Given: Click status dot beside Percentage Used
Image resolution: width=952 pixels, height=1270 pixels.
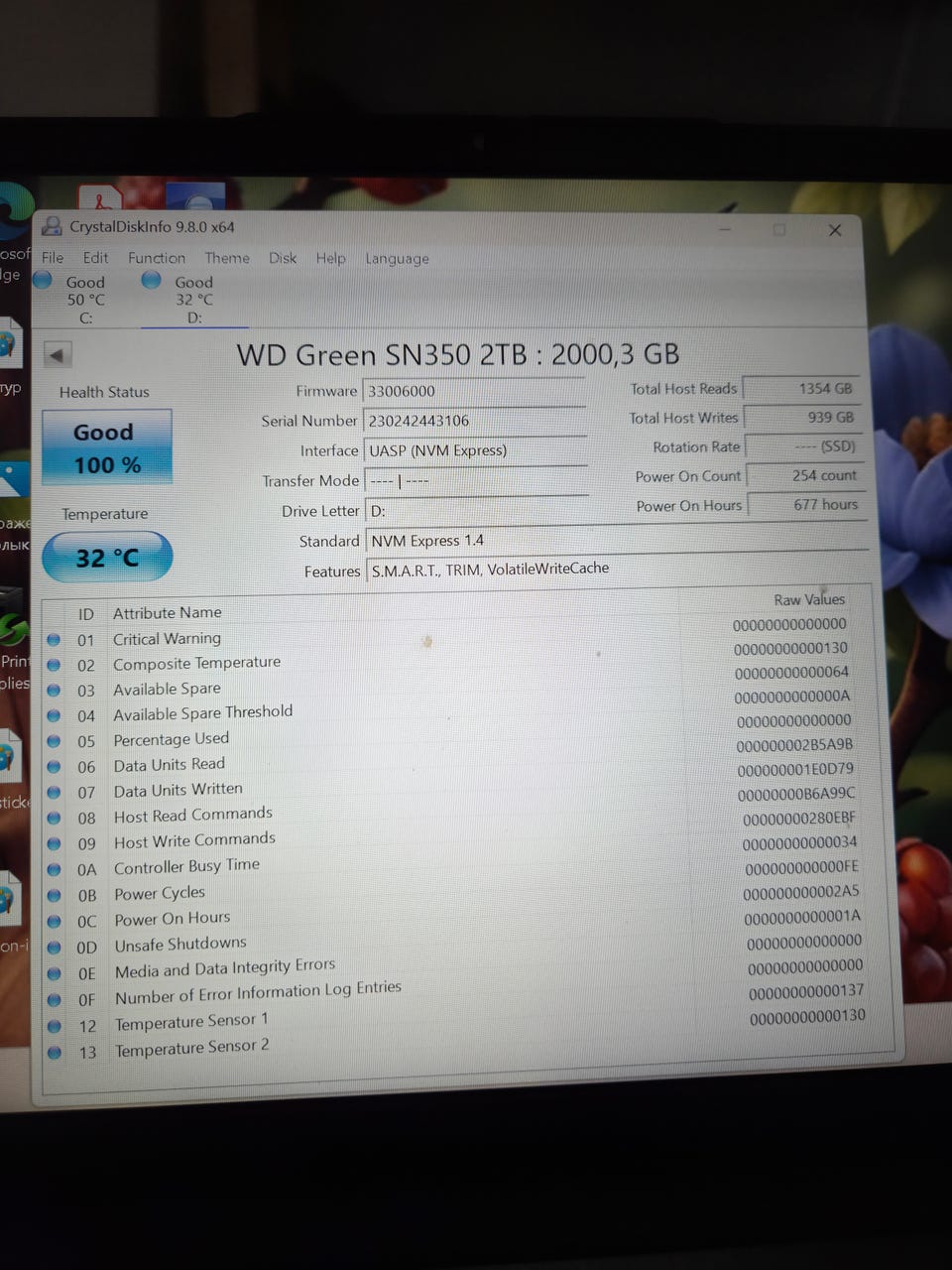Looking at the screenshot, I should [54, 741].
